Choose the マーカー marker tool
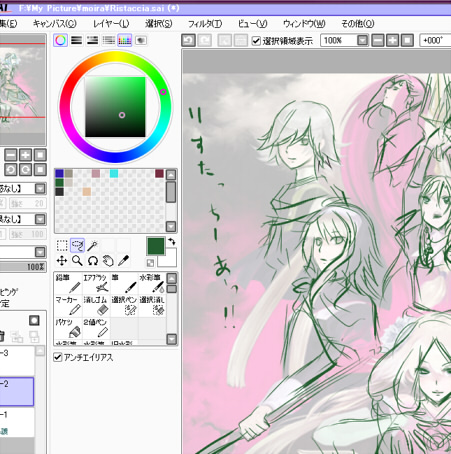 click(x=68, y=306)
